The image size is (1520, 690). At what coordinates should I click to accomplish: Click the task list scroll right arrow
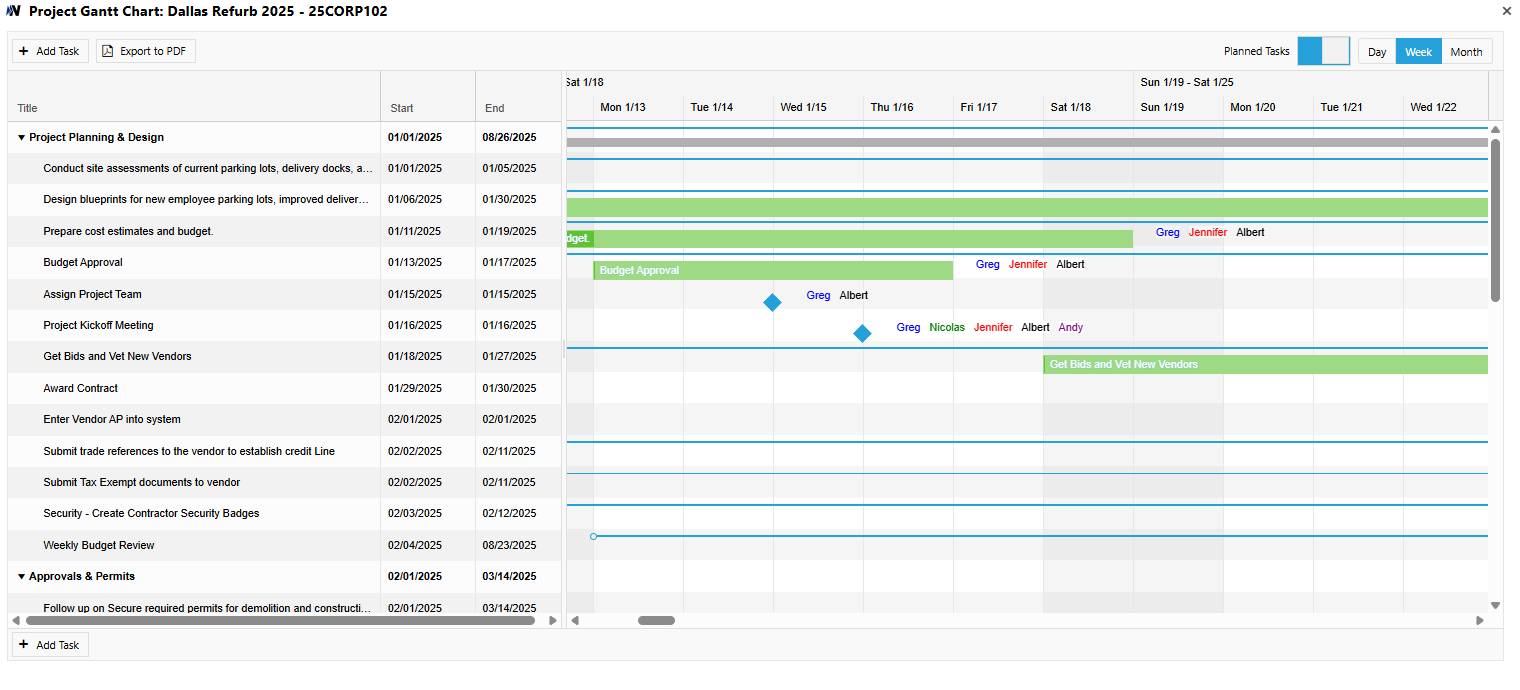click(553, 621)
